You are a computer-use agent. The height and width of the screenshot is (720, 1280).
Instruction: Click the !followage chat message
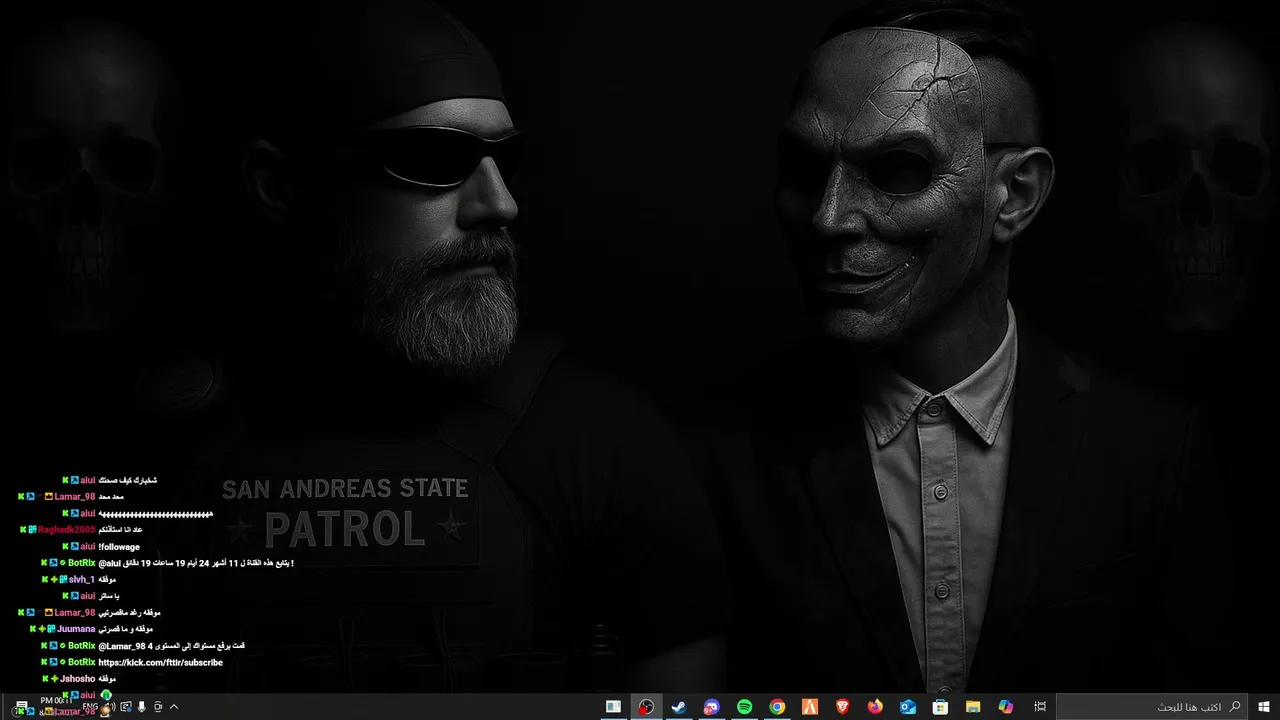pyautogui.click(x=119, y=547)
